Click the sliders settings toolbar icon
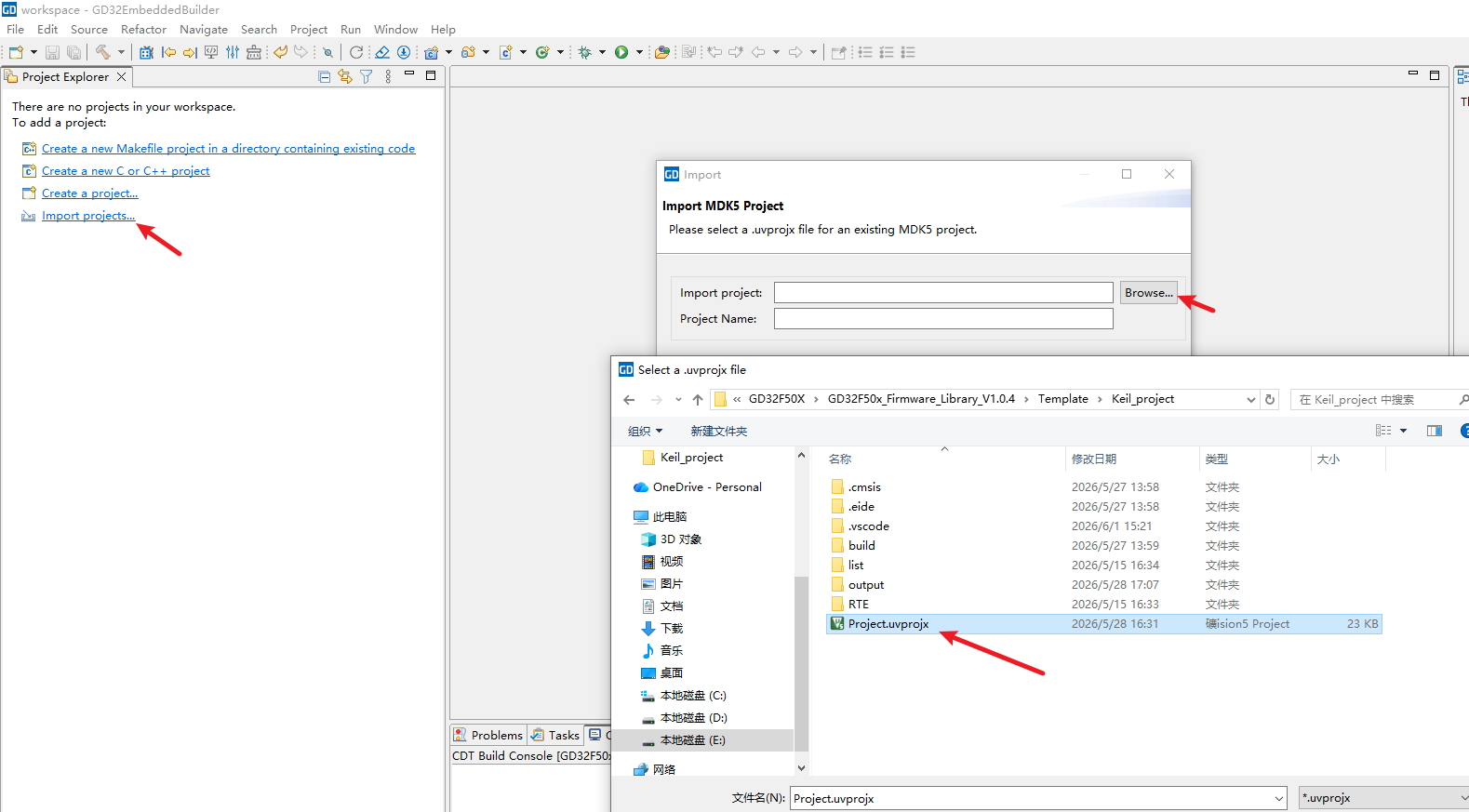 (233, 52)
